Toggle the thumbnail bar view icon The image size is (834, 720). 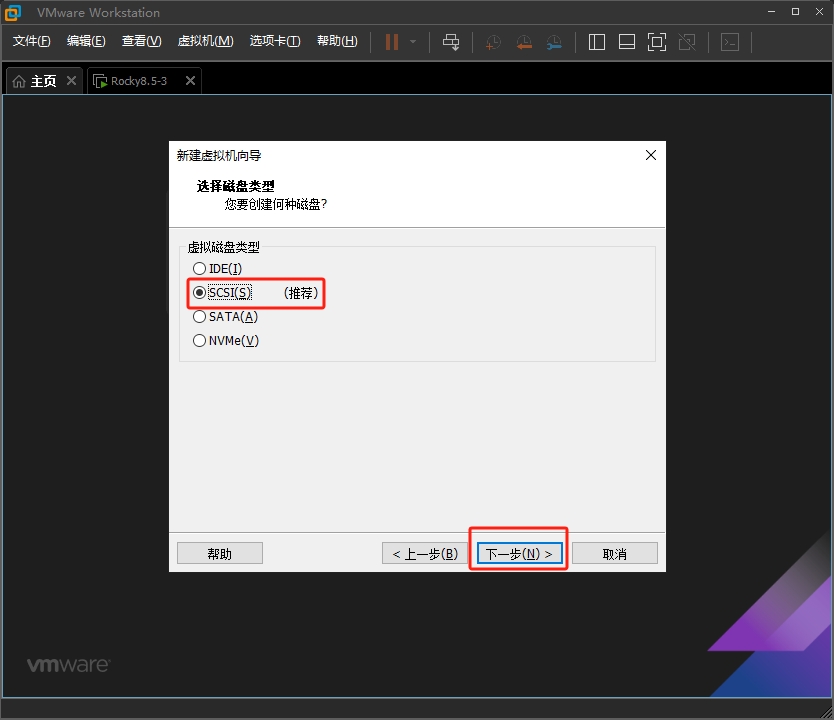coord(627,42)
